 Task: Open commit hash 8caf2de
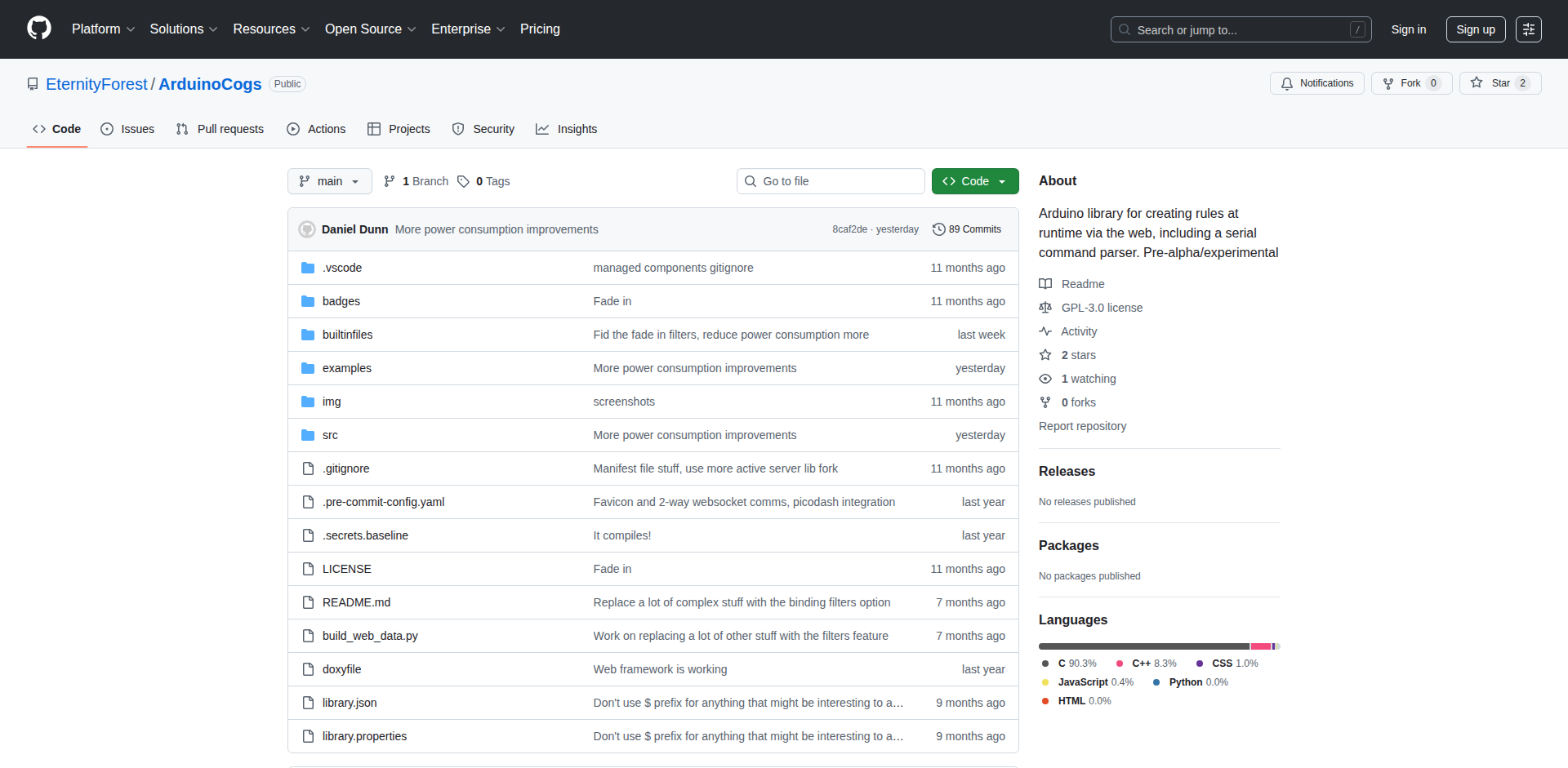[x=849, y=229]
